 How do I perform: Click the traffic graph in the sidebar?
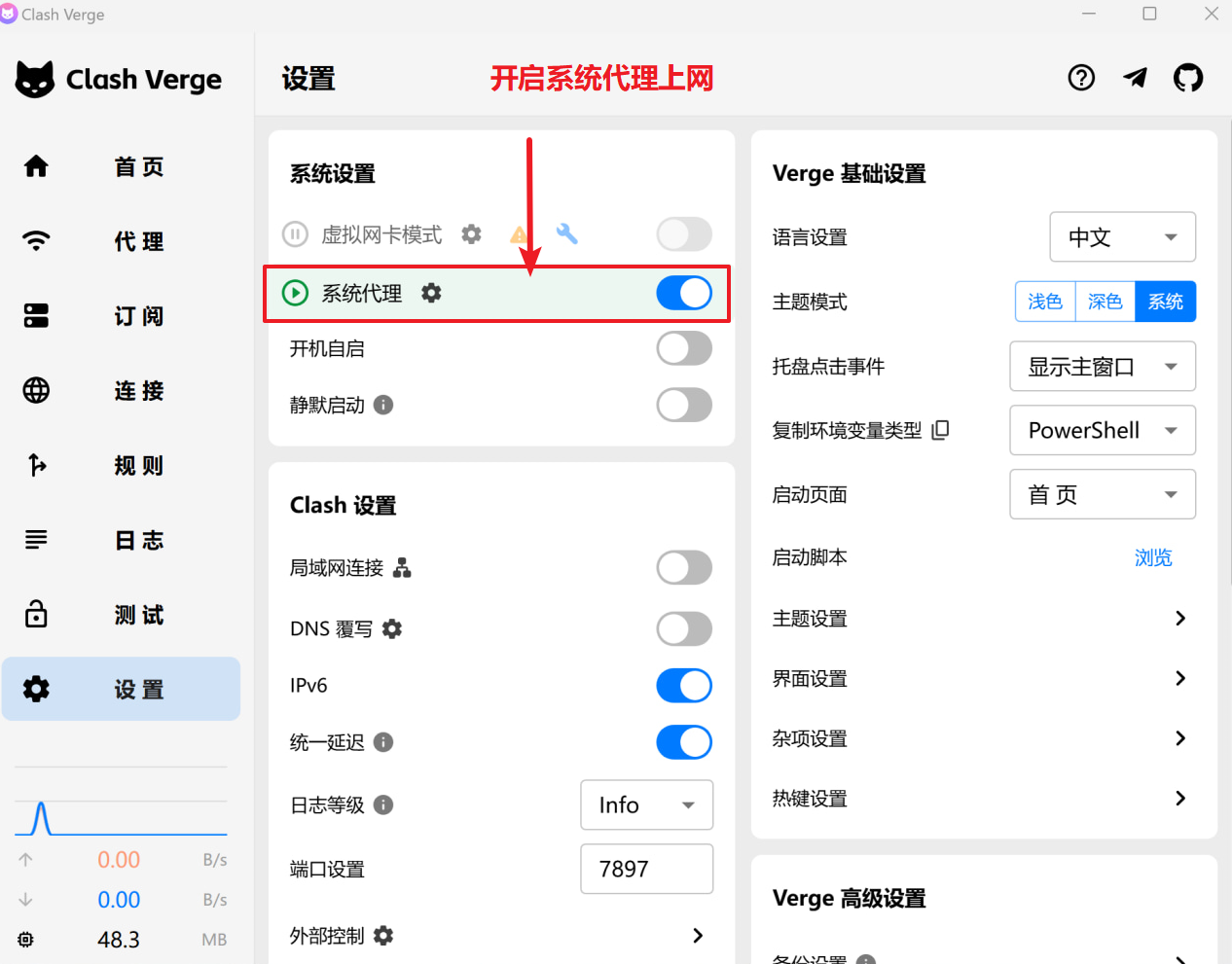point(121,817)
